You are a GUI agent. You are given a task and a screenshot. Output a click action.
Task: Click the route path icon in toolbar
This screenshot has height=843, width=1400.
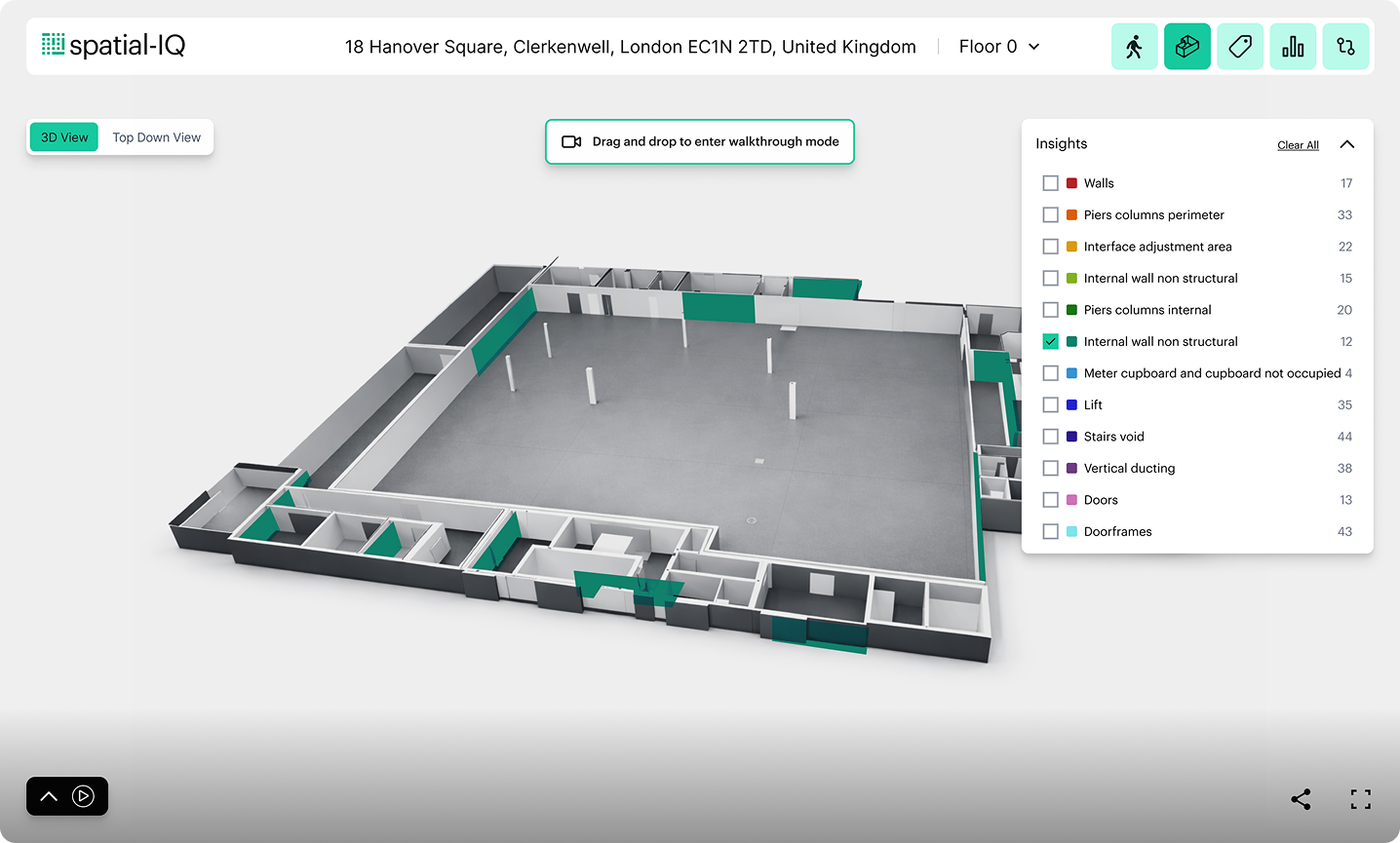coord(1345,47)
